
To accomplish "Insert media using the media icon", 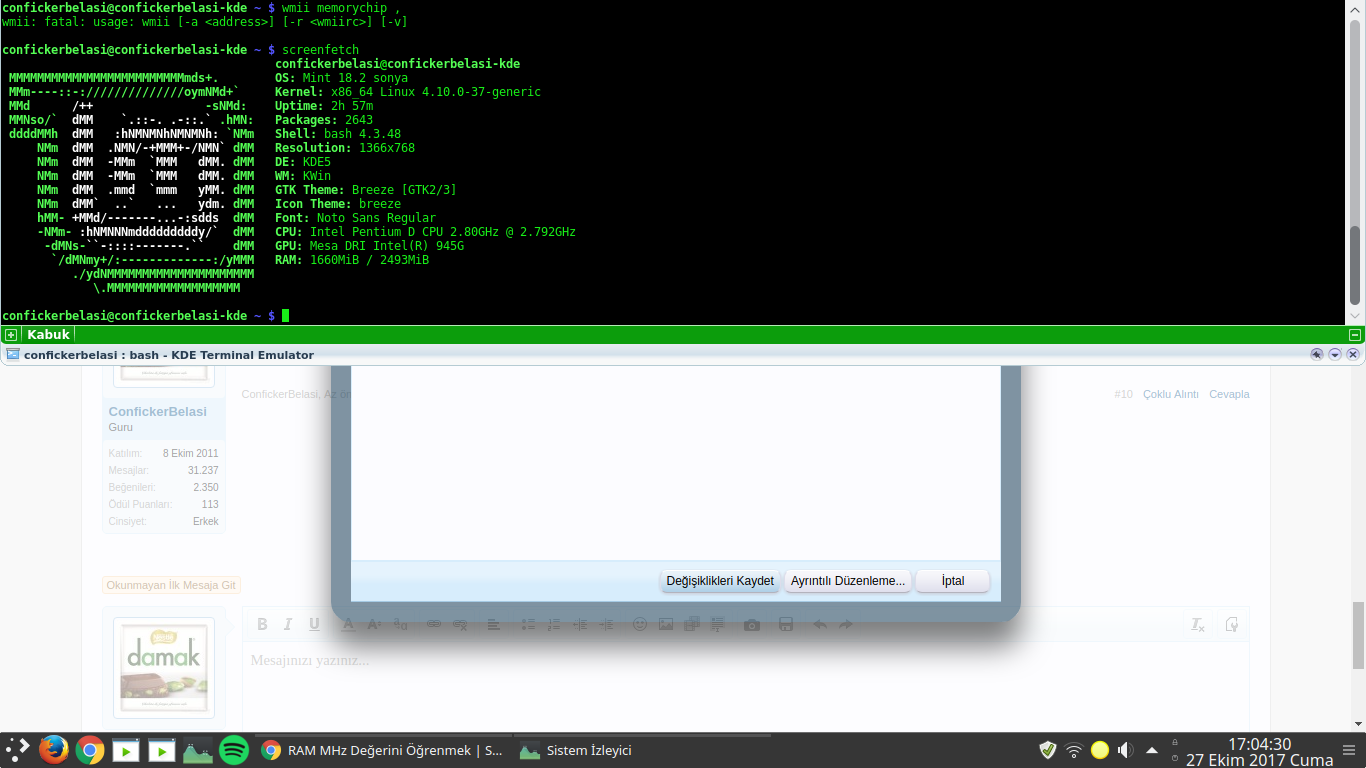I will click(x=692, y=624).
